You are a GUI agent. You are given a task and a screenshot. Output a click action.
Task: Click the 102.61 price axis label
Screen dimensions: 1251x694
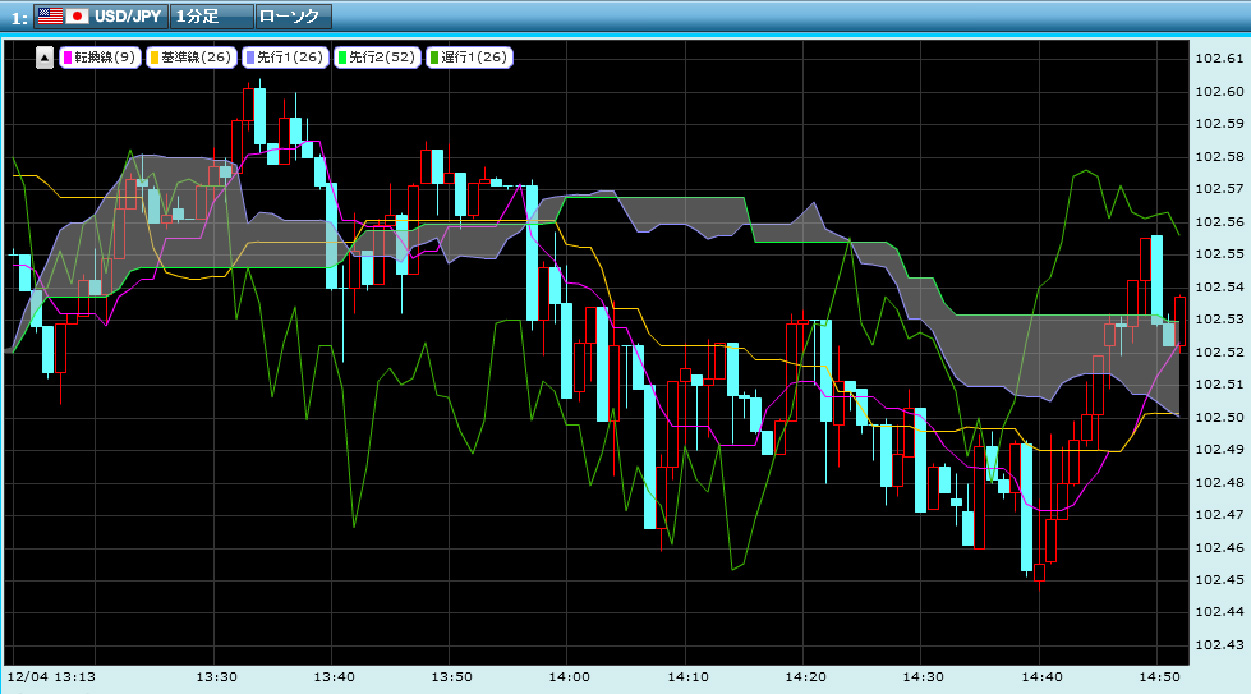pos(1219,58)
